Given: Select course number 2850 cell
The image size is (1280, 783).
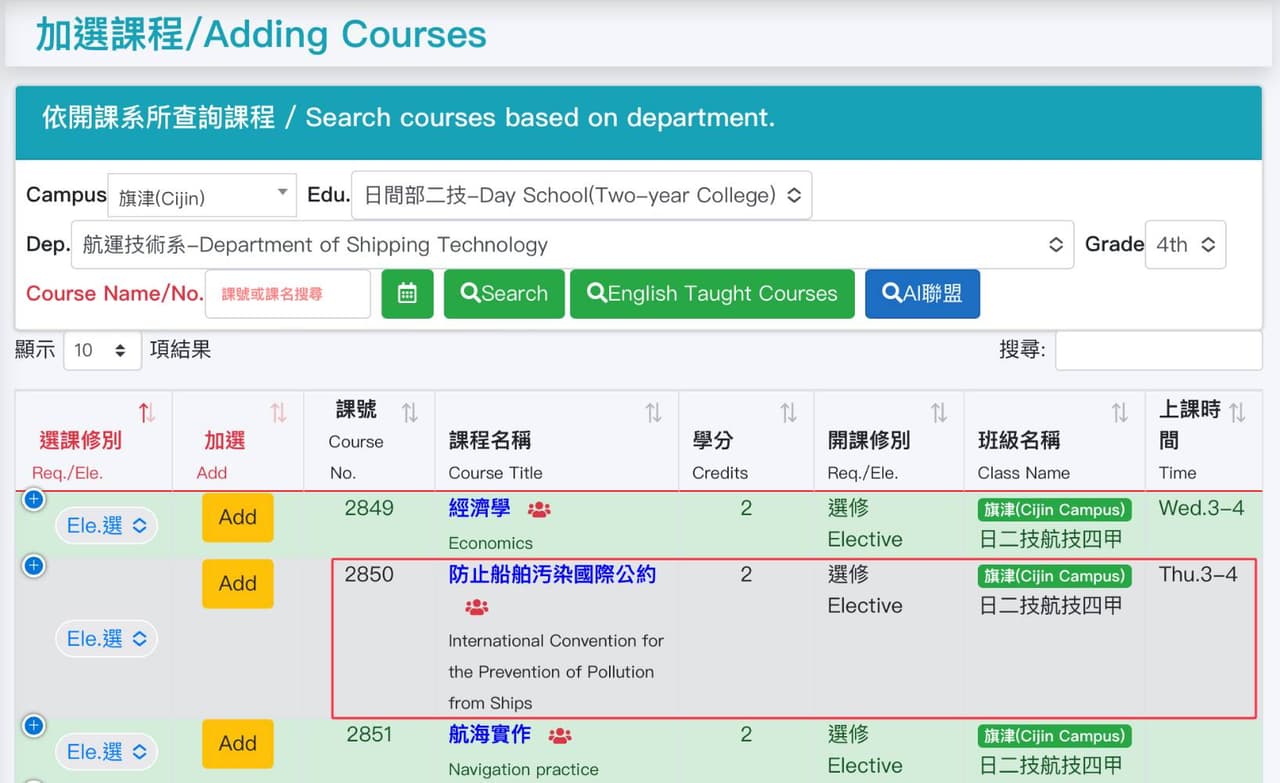Looking at the screenshot, I should 369,575.
